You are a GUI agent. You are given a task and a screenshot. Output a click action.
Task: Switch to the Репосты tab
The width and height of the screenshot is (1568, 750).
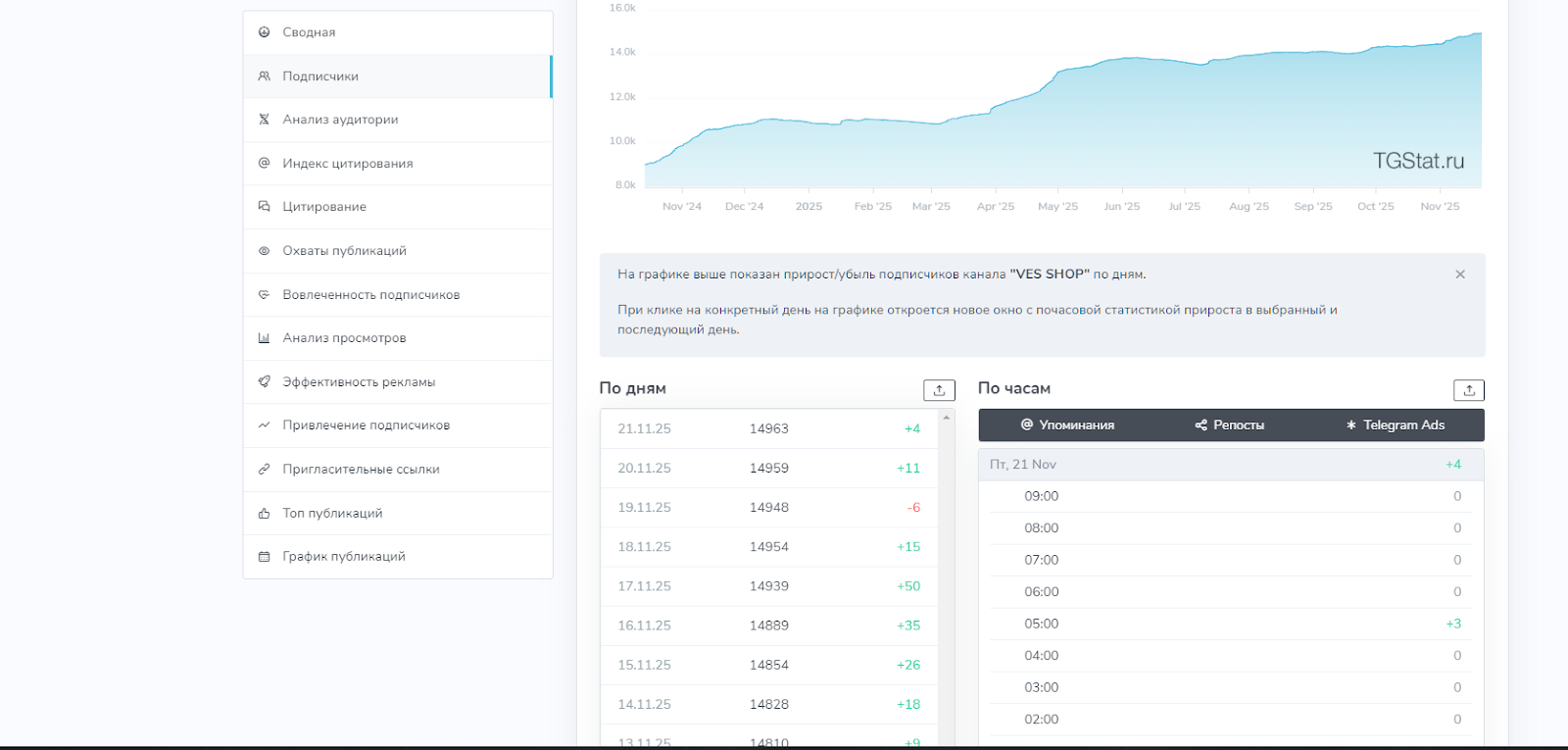(1230, 425)
